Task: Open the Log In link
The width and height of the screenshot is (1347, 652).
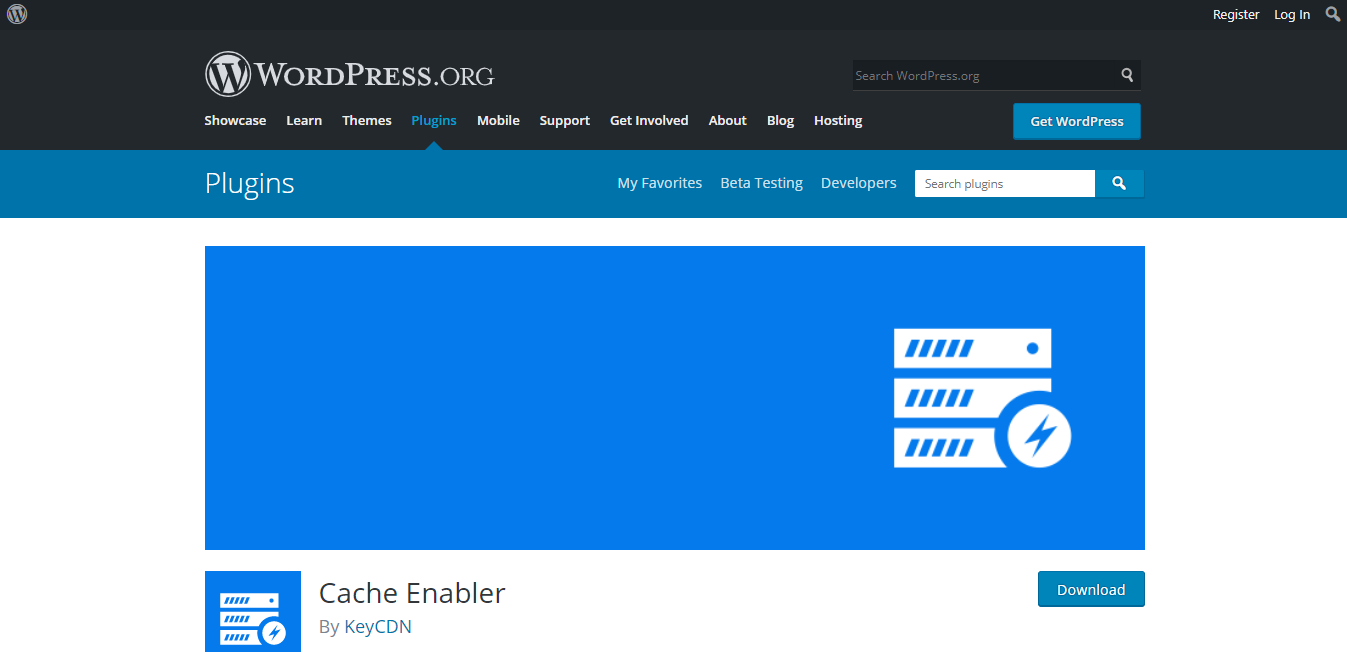Action: tap(1292, 14)
